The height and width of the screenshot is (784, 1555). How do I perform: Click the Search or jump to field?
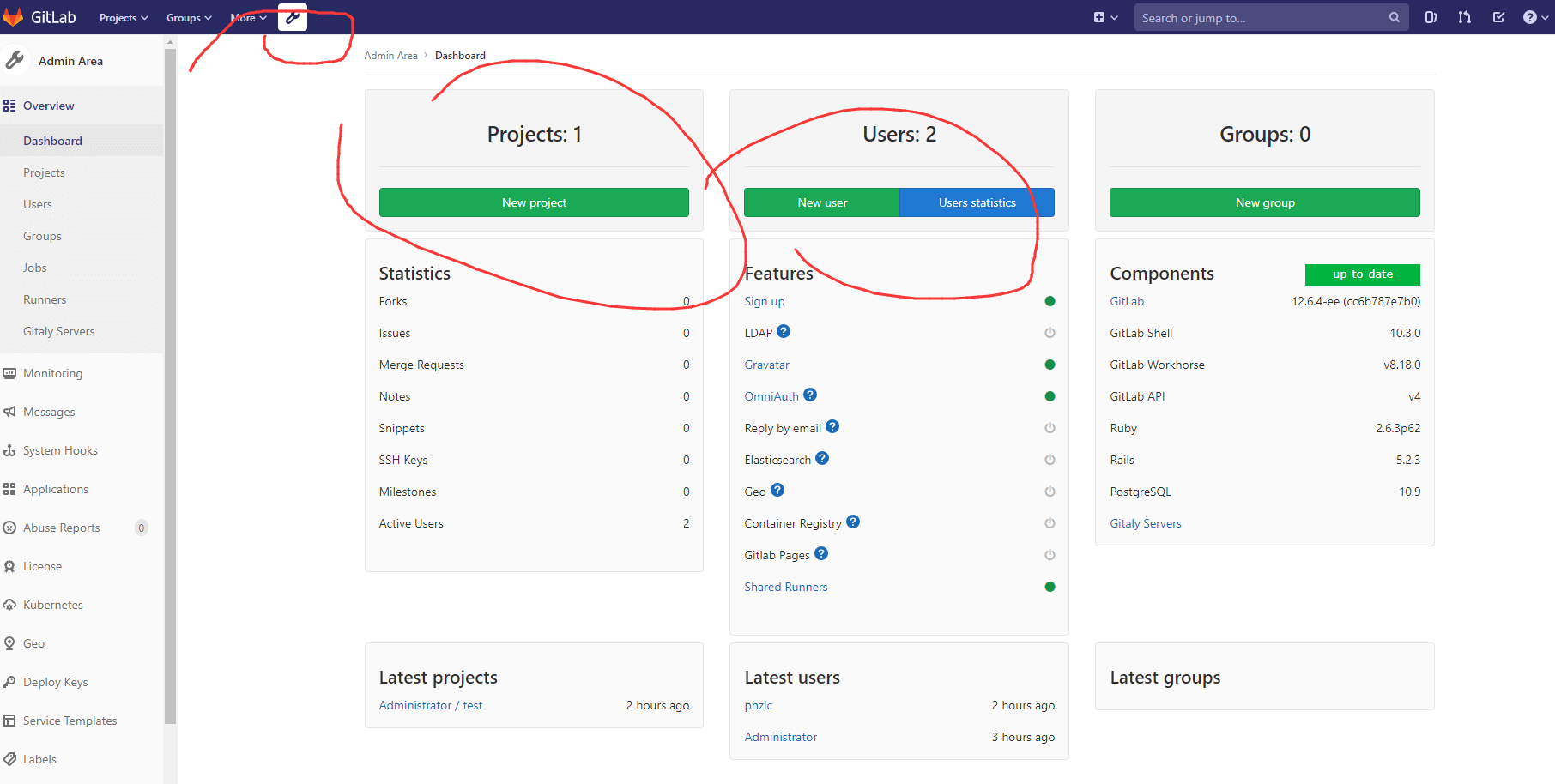tap(1262, 18)
